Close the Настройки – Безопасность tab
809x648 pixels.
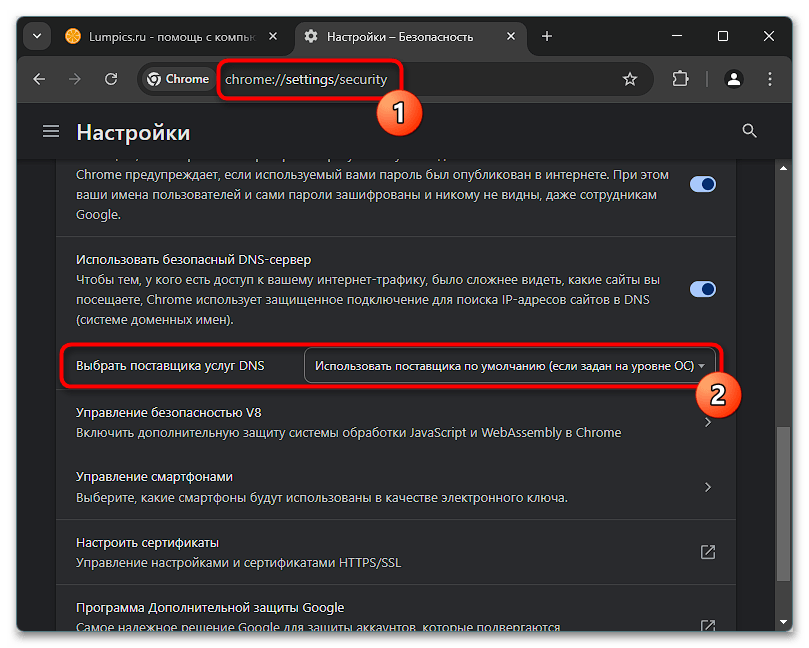[x=510, y=37]
